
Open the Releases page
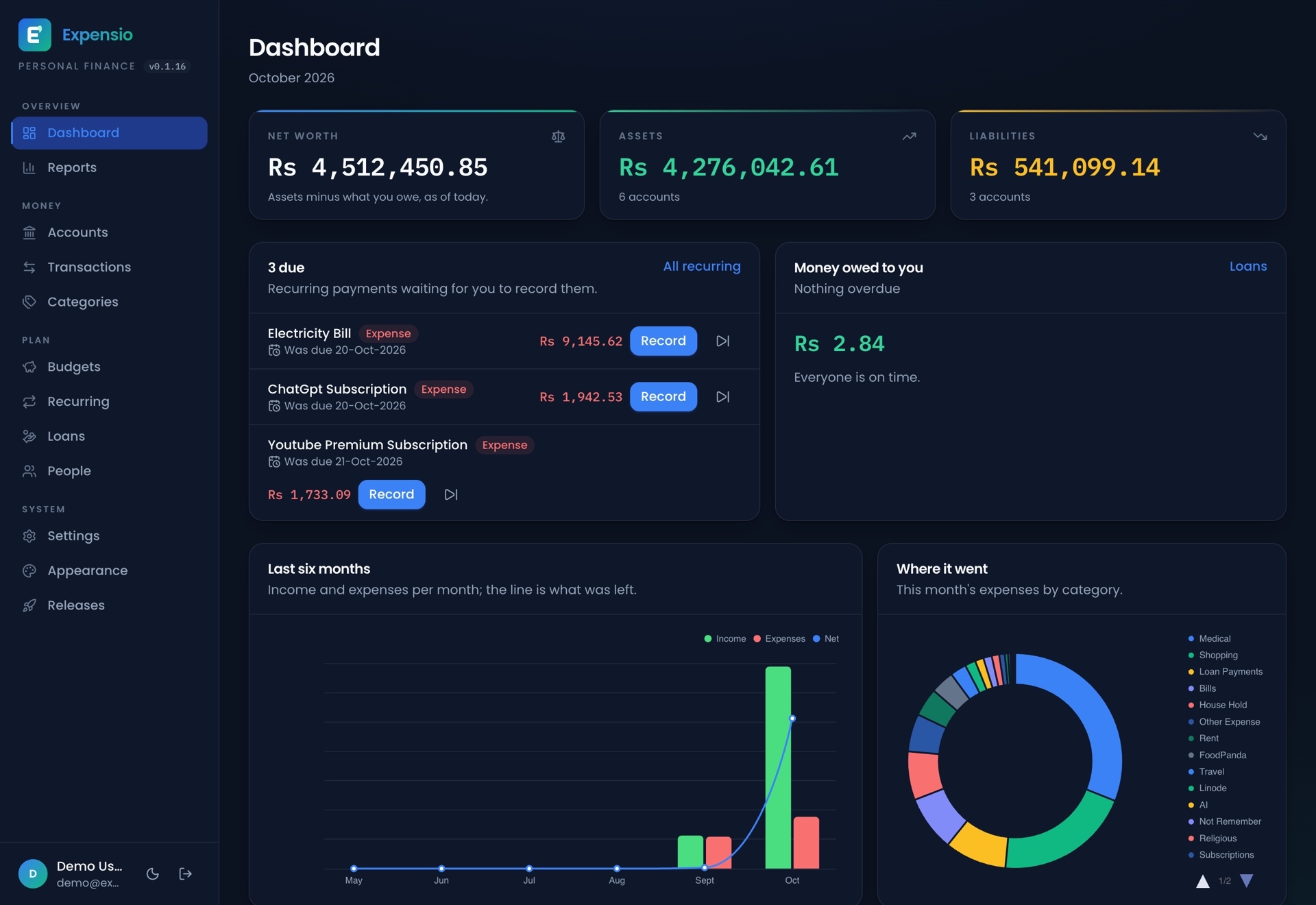click(x=110, y=605)
